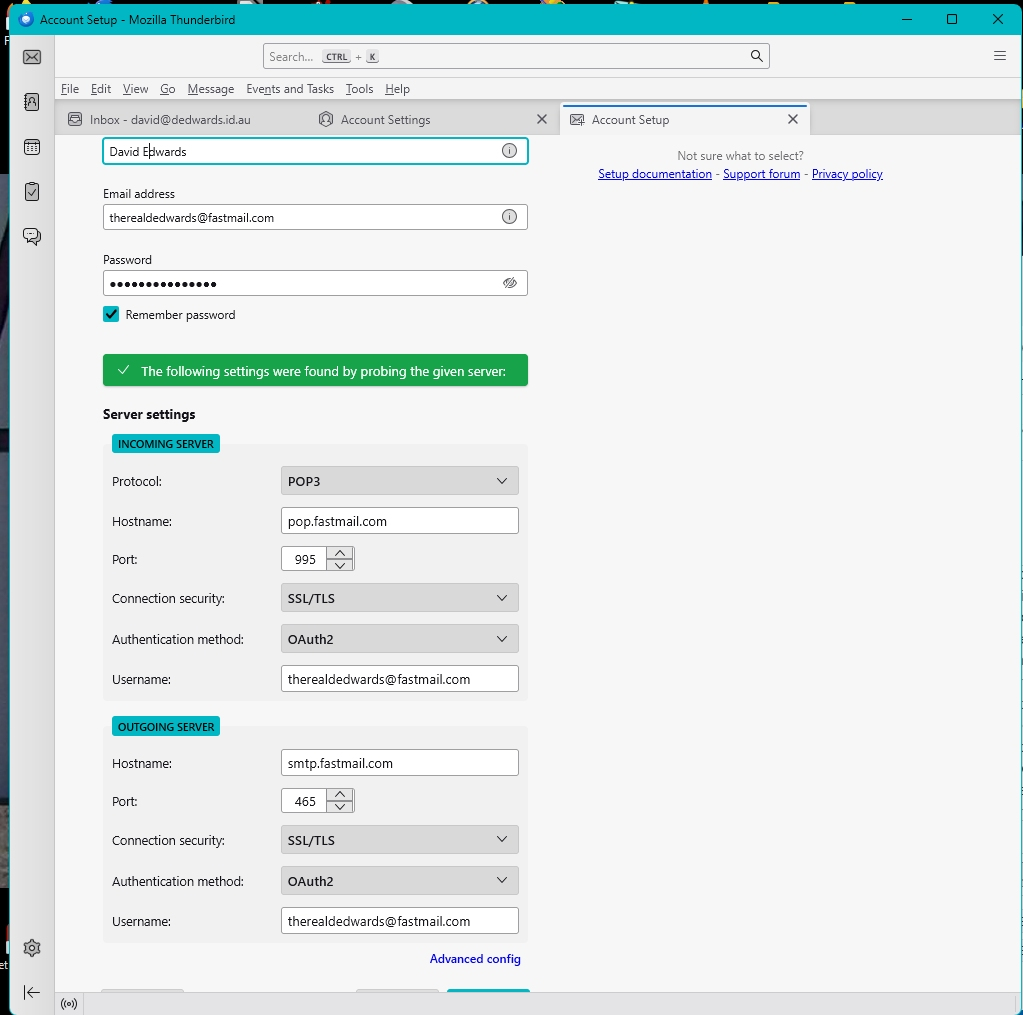The image size is (1023, 1015).
Task: Open Privacy policy link
Action: point(847,174)
